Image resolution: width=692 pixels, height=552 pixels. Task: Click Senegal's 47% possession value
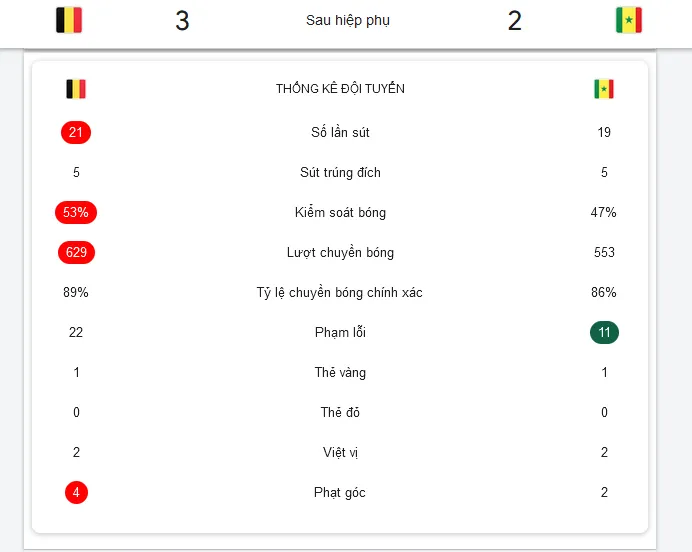(x=604, y=212)
